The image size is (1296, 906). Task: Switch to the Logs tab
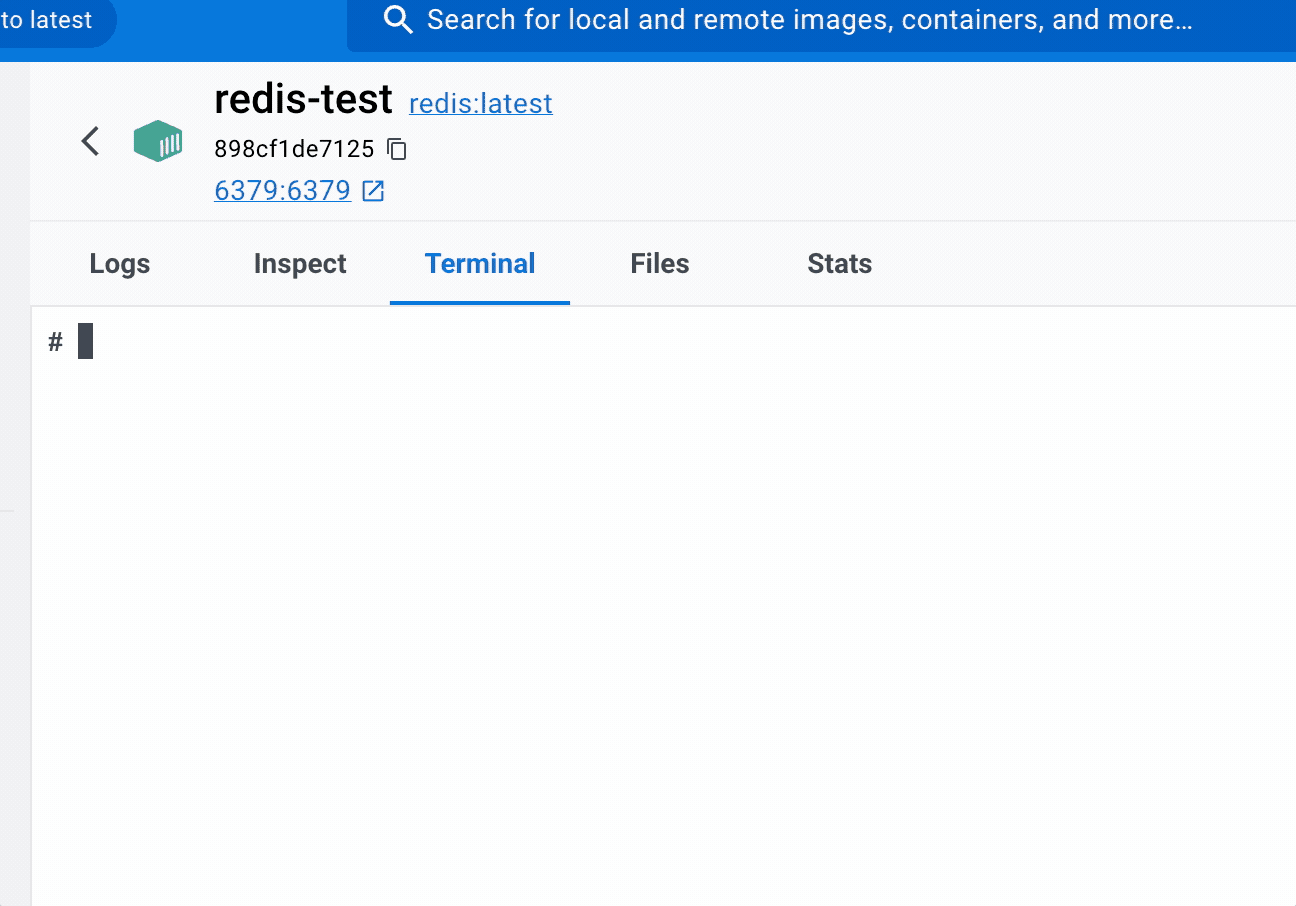click(x=120, y=264)
